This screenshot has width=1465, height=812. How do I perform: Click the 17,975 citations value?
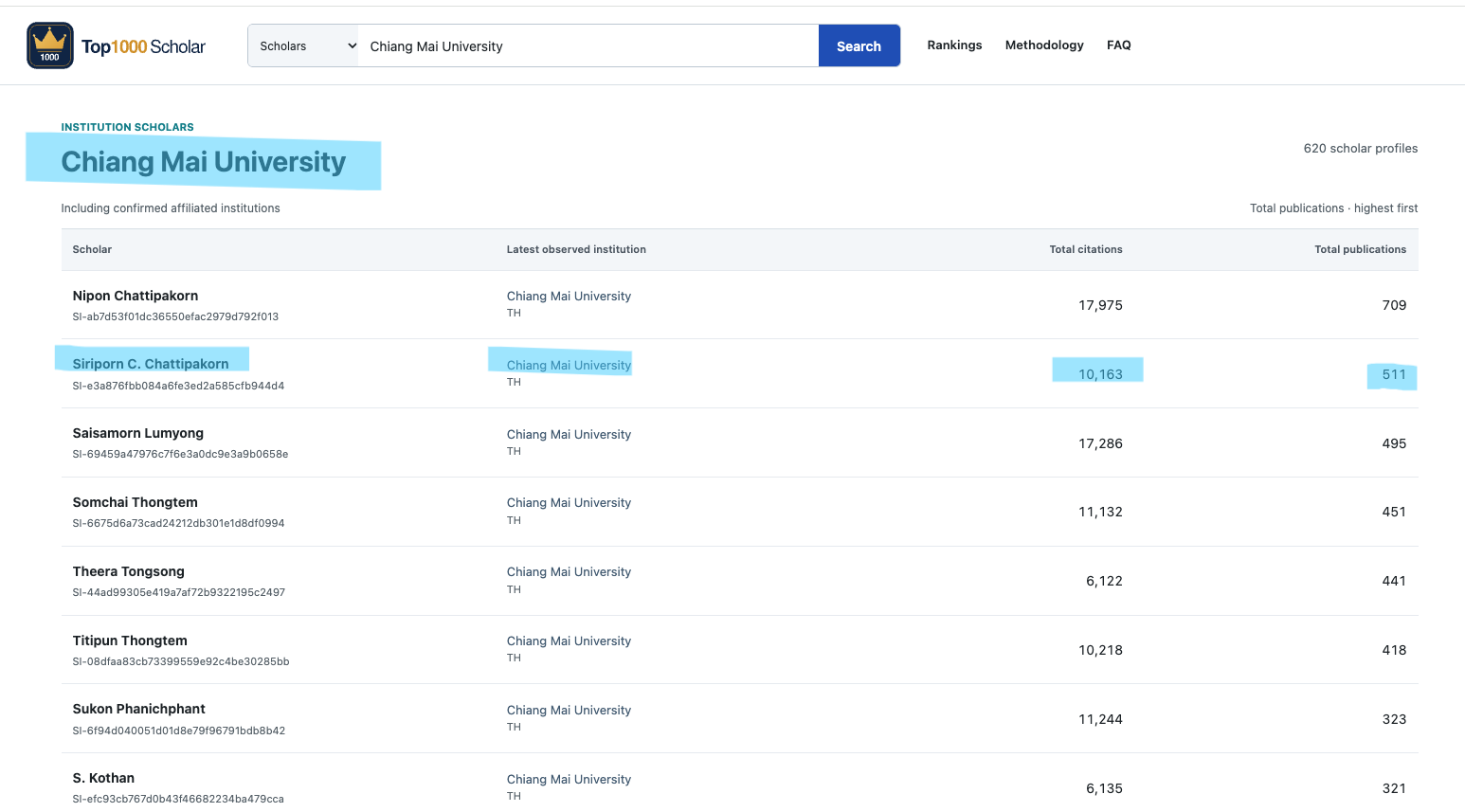tap(1100, 305)
